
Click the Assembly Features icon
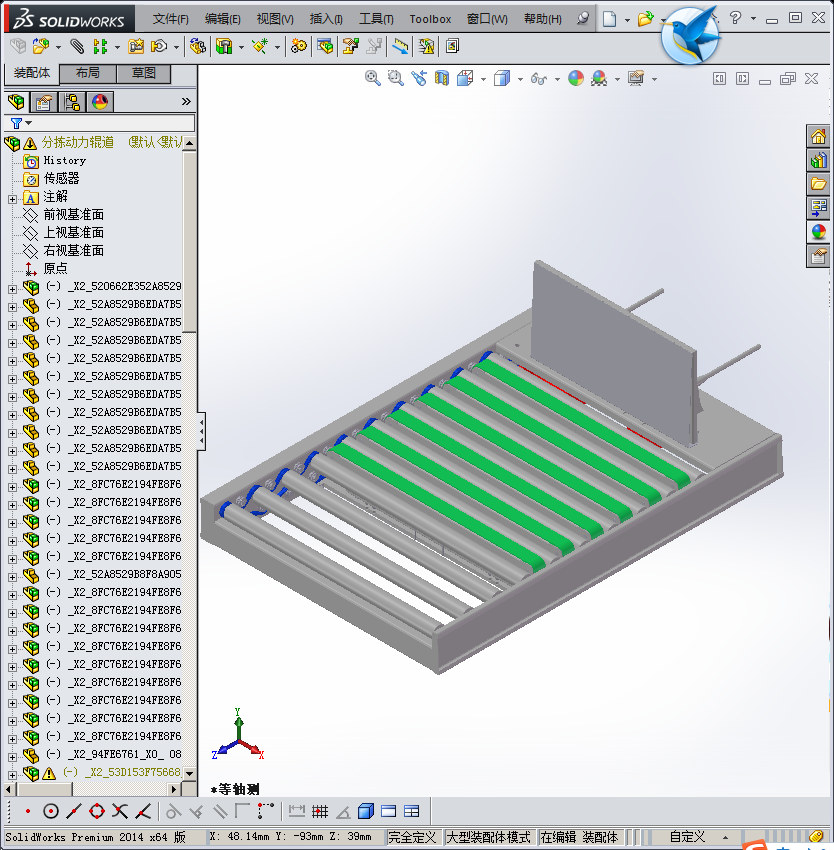(223, 47)
